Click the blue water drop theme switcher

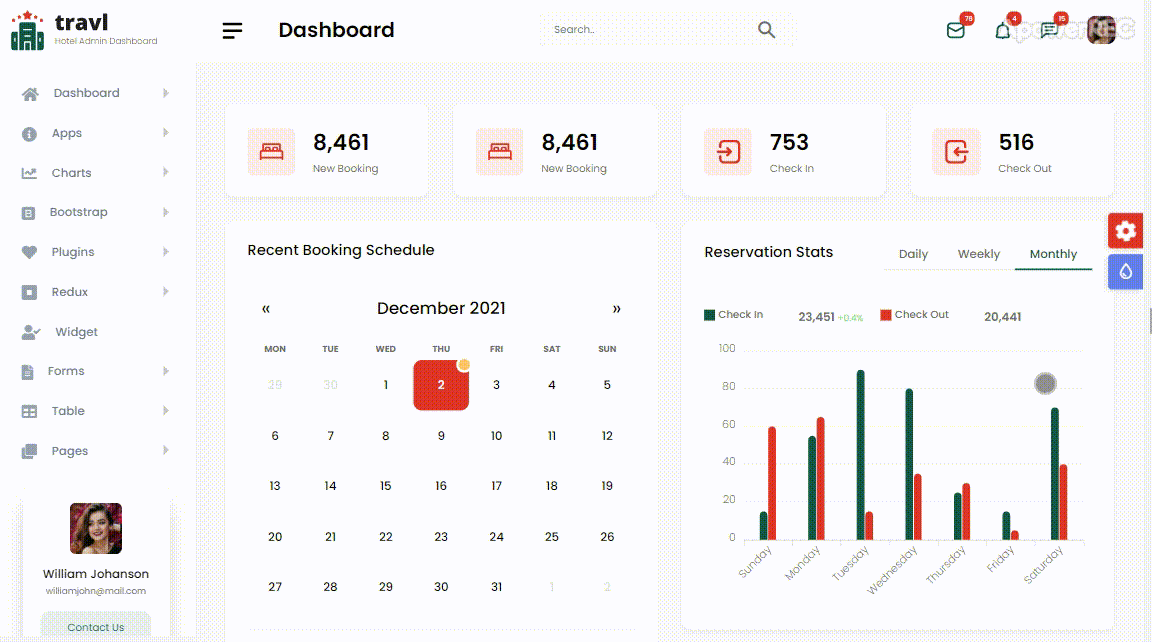(1125, 271)
